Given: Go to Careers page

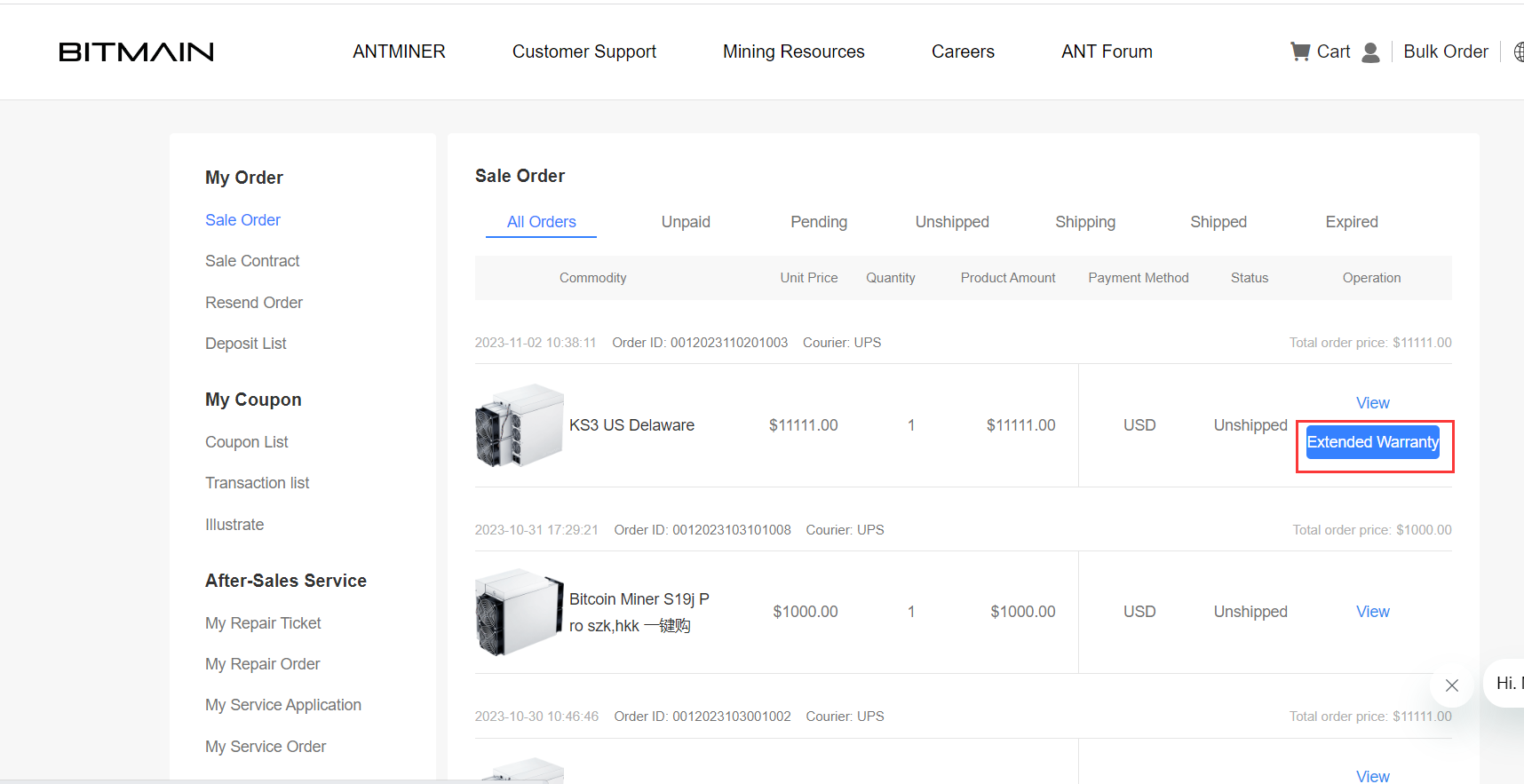Looking at the screenshot, I should coord(963,51).
